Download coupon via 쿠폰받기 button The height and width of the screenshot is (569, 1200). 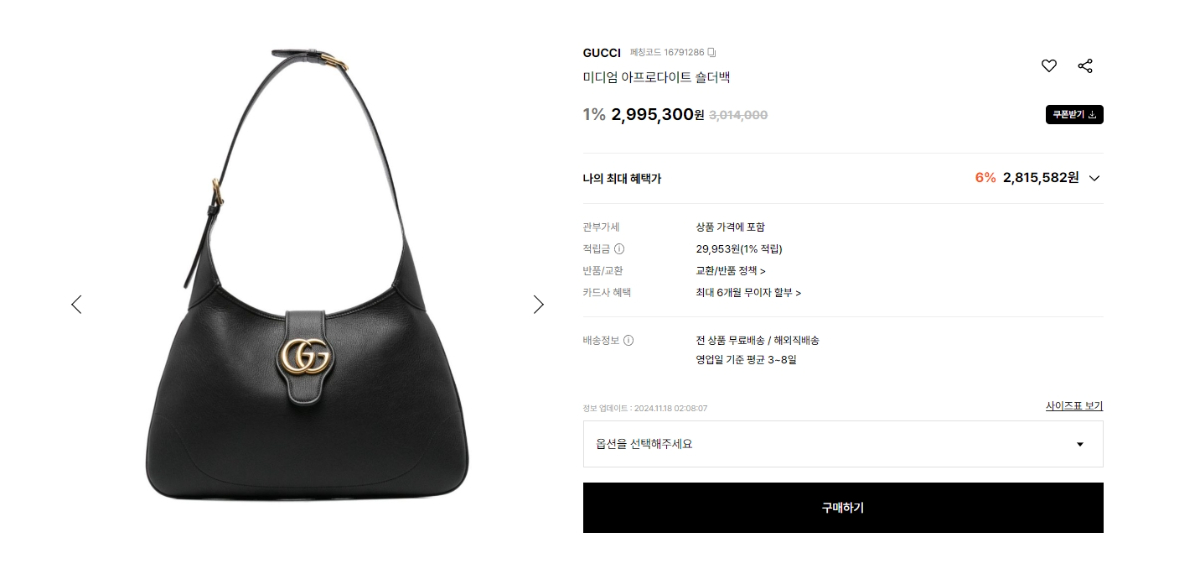click(x=1075, y=114)
